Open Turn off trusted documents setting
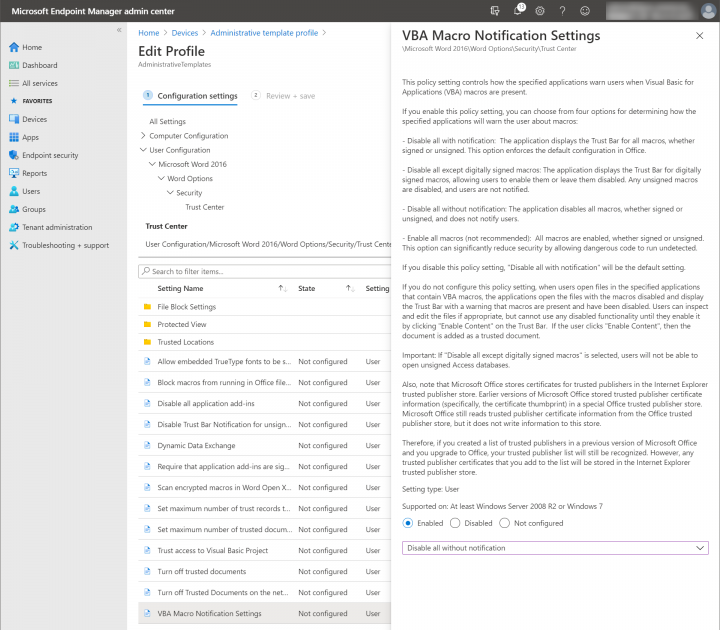 (202, 572)
